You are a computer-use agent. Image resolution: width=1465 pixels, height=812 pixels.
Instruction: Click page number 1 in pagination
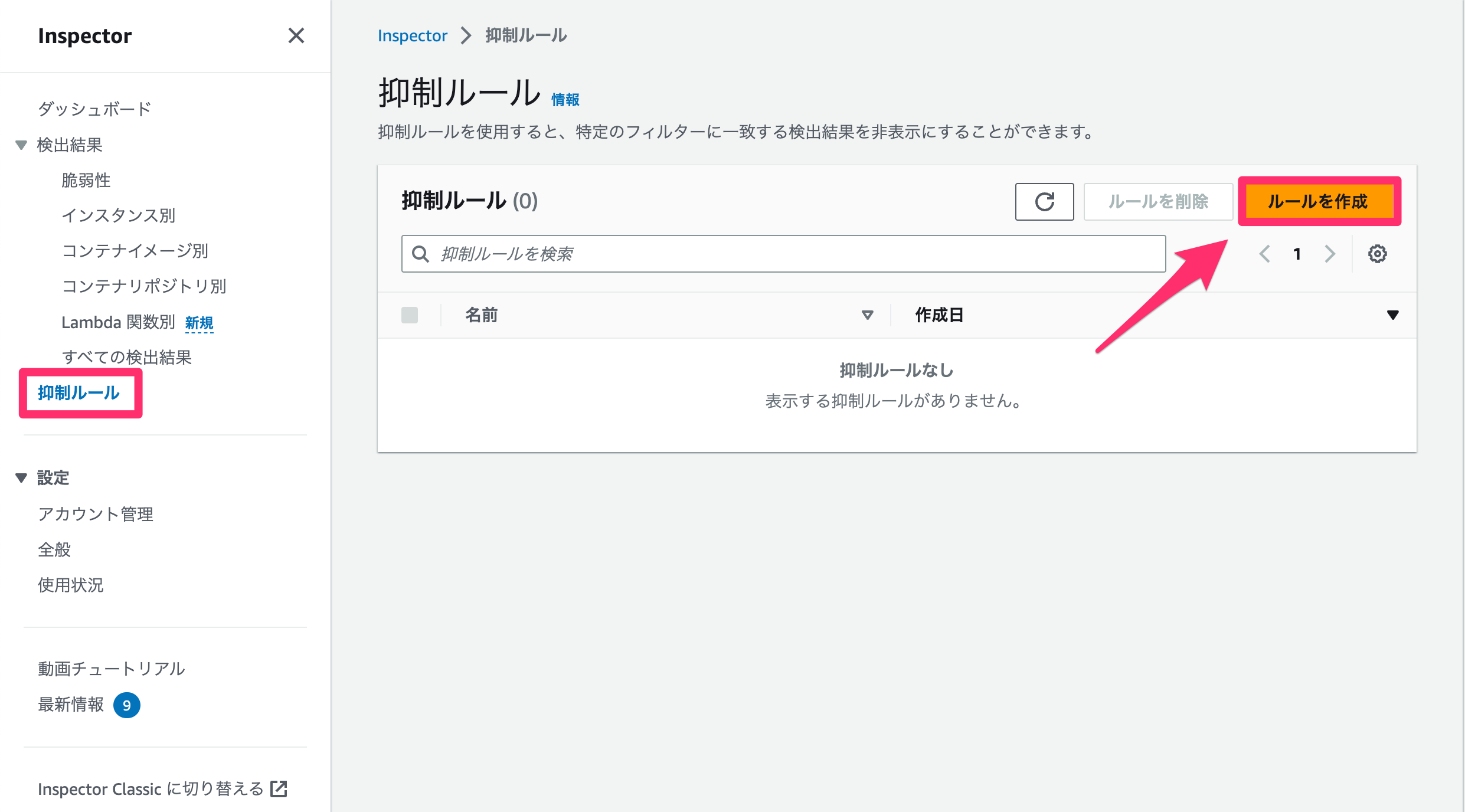[1297, 254]
